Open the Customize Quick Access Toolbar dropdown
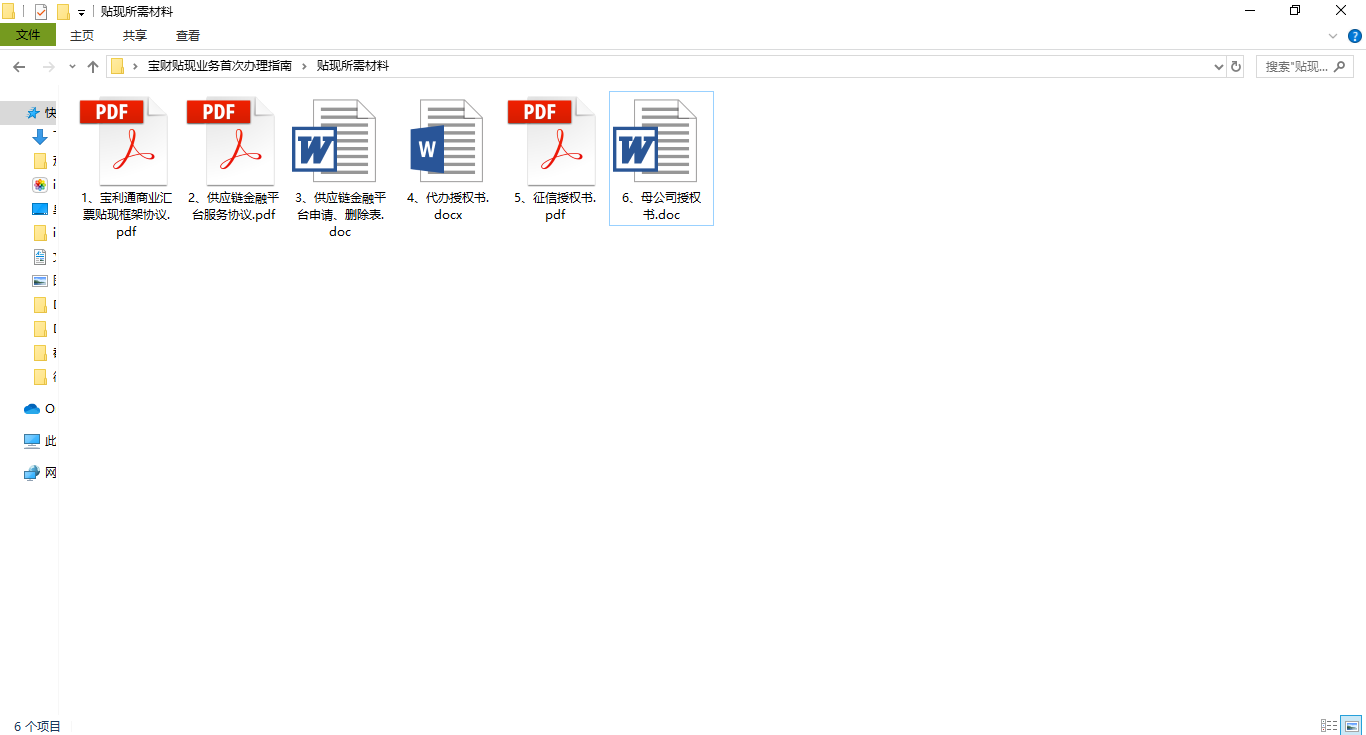This screenshot has height=735, width=1366. tap(82, 13)
